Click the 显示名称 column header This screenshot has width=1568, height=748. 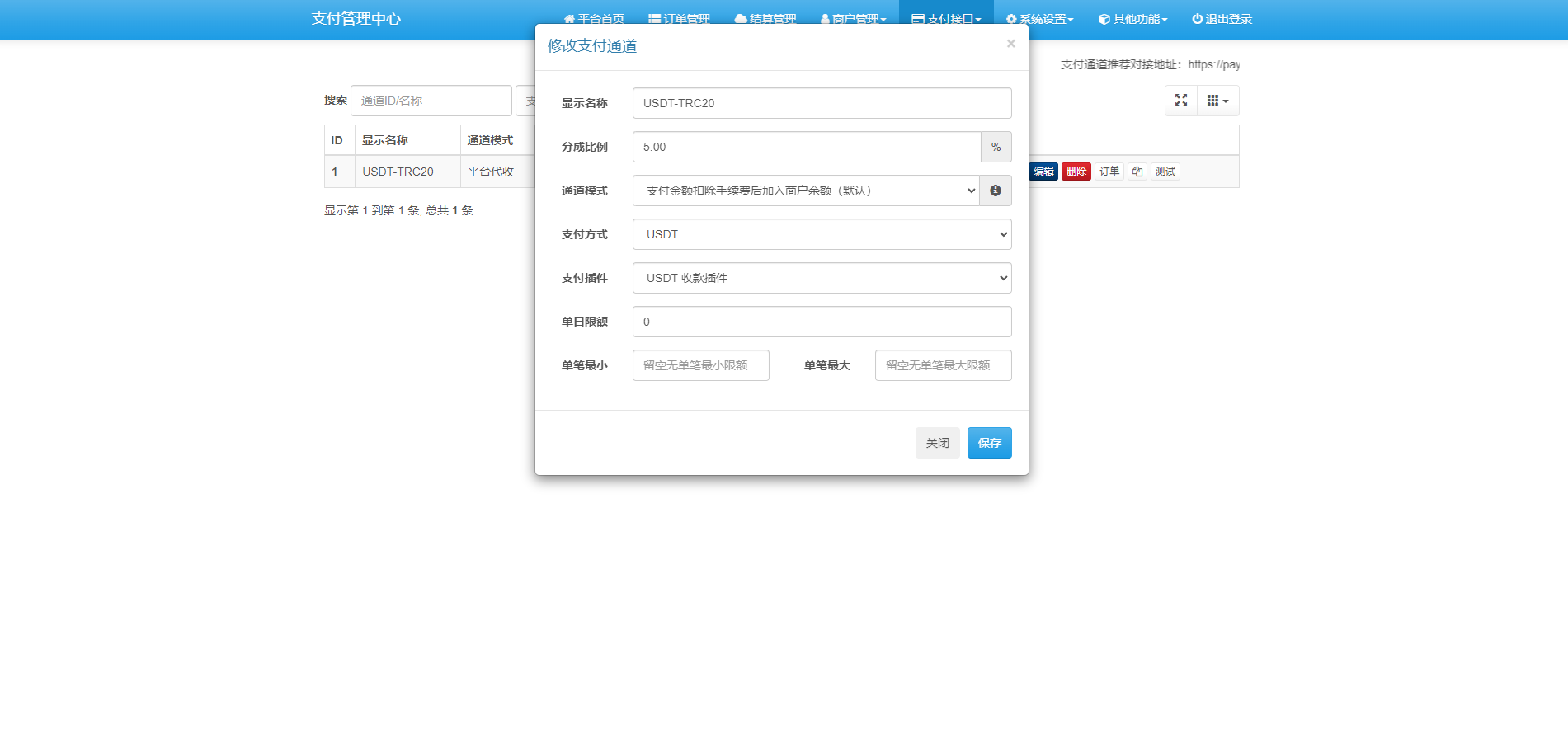click(407, 140)
